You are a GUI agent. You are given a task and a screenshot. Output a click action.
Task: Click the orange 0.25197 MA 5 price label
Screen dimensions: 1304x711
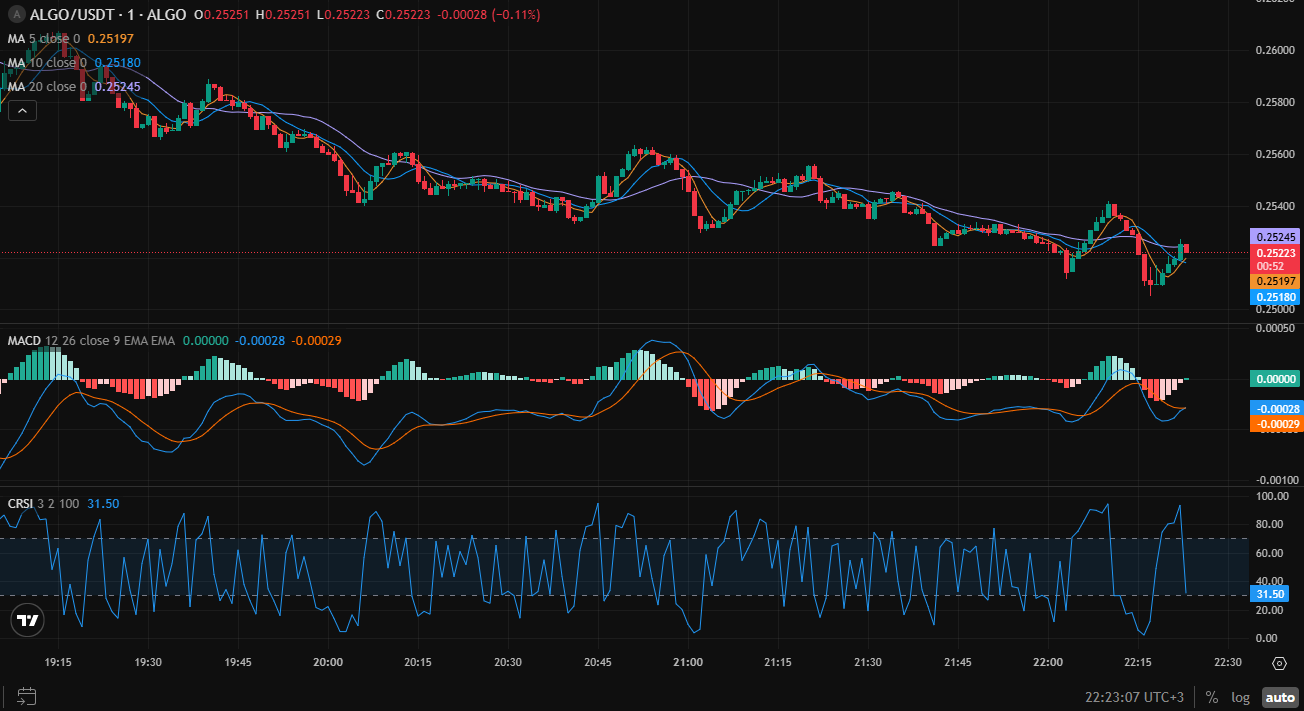coord(1276,282)
